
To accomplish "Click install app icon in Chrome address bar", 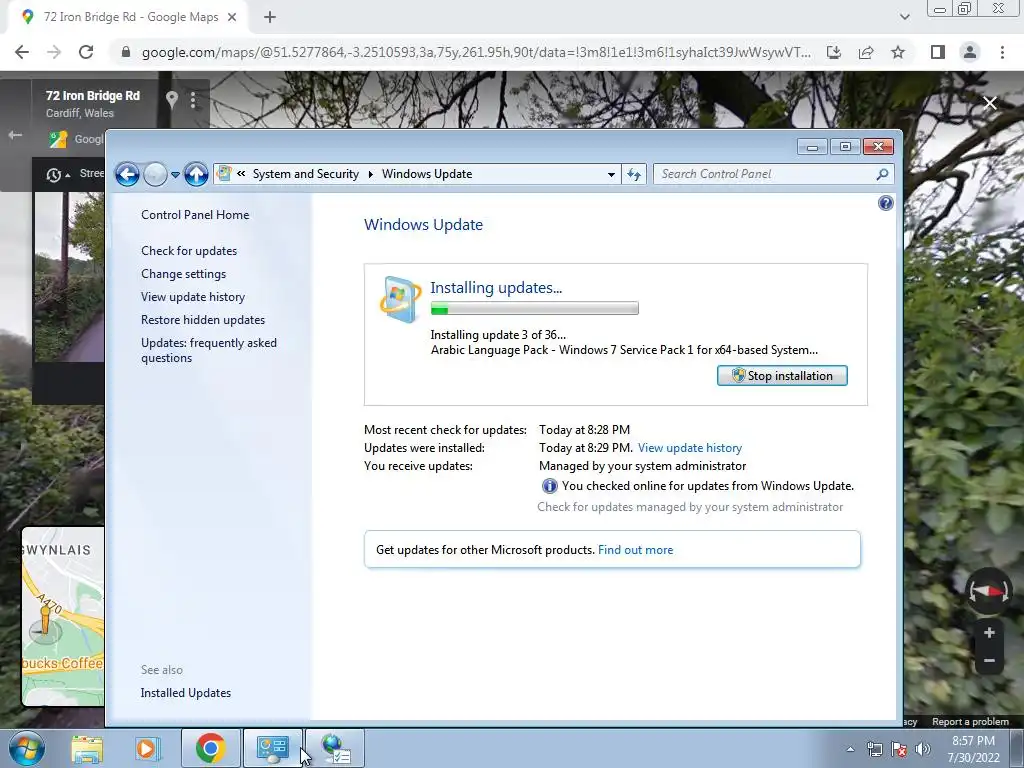I will (834, 52).
